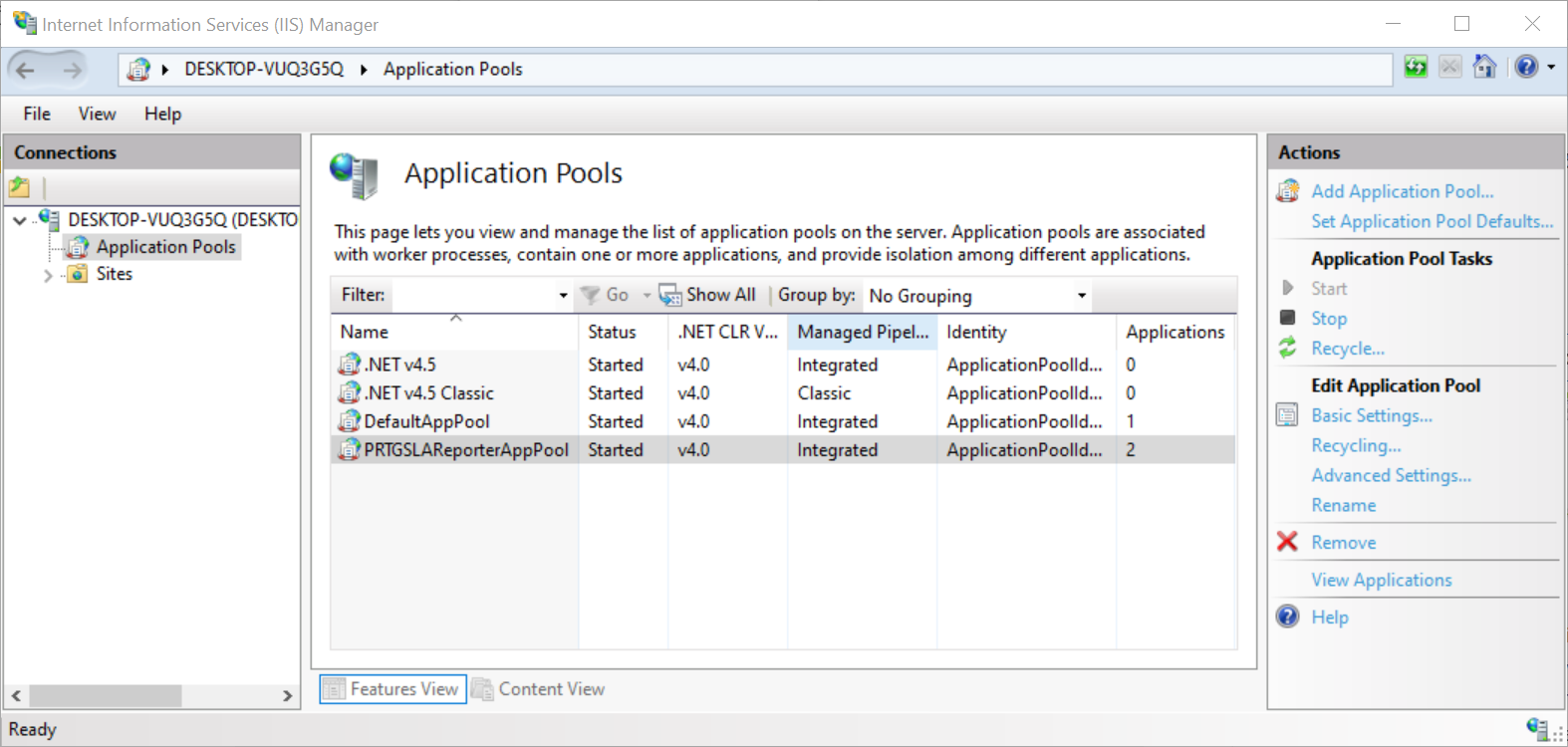Switch to the Content View tab

click(539, 689)
